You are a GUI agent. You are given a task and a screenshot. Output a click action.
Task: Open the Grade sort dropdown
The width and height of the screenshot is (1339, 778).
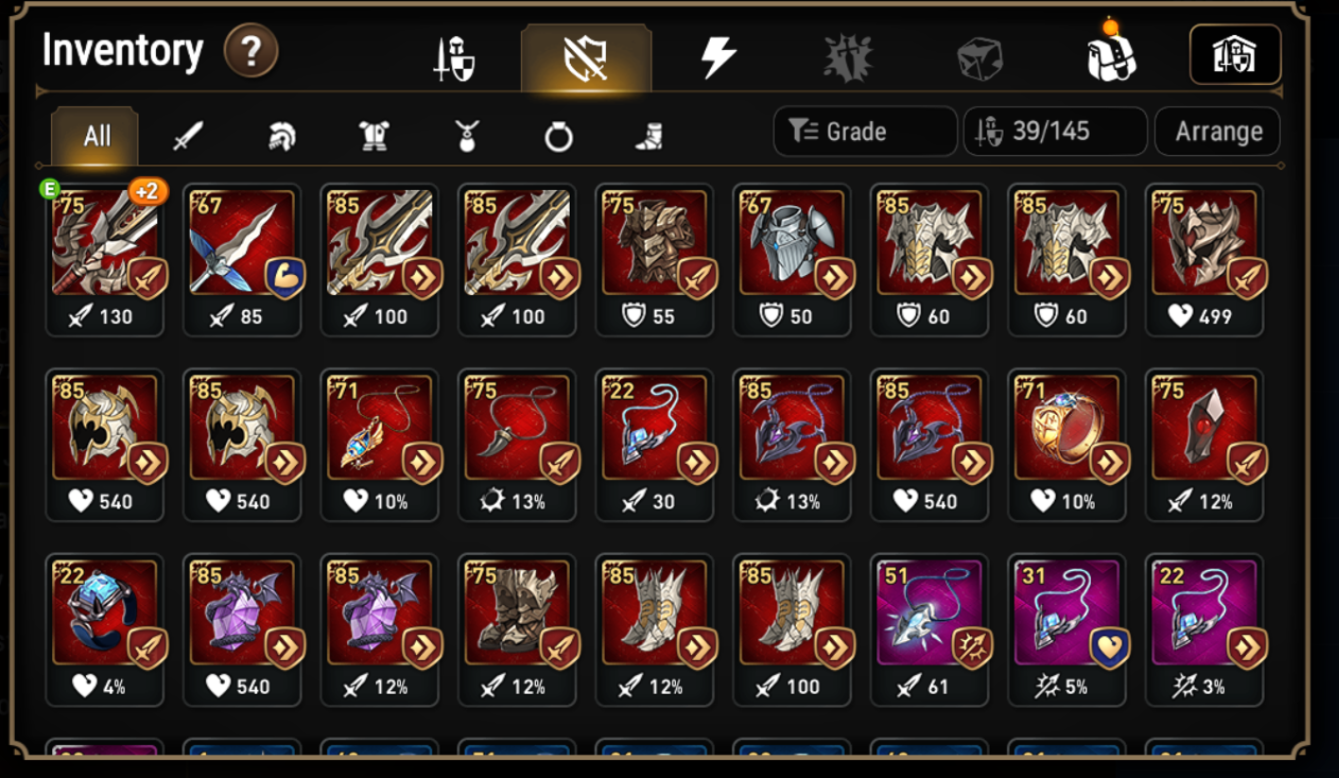click(x=865, y=131)
